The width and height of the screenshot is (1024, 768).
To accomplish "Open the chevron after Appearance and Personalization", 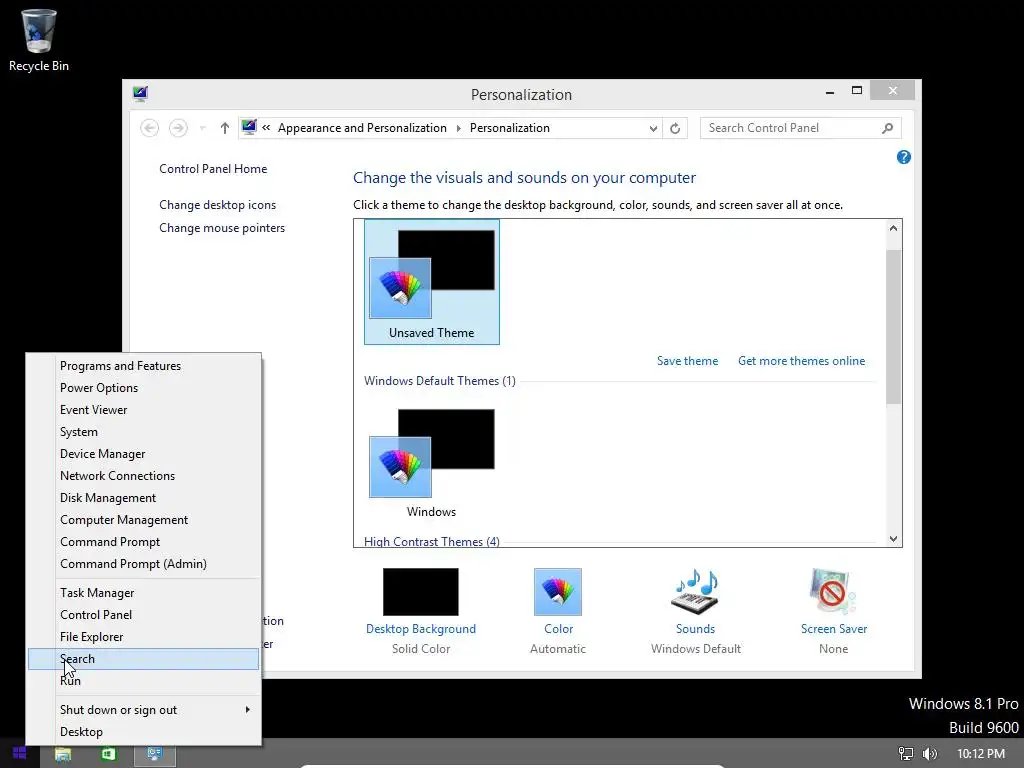I will 458,128.
